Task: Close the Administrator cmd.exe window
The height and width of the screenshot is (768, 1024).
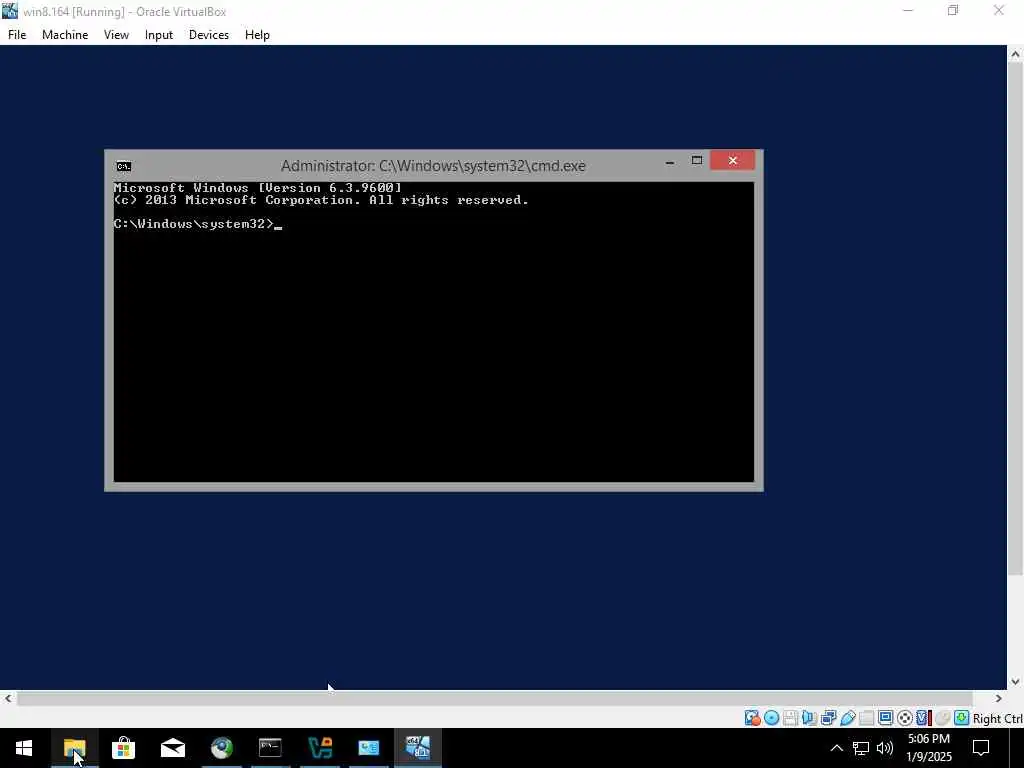Action: (x=732, y=161)
